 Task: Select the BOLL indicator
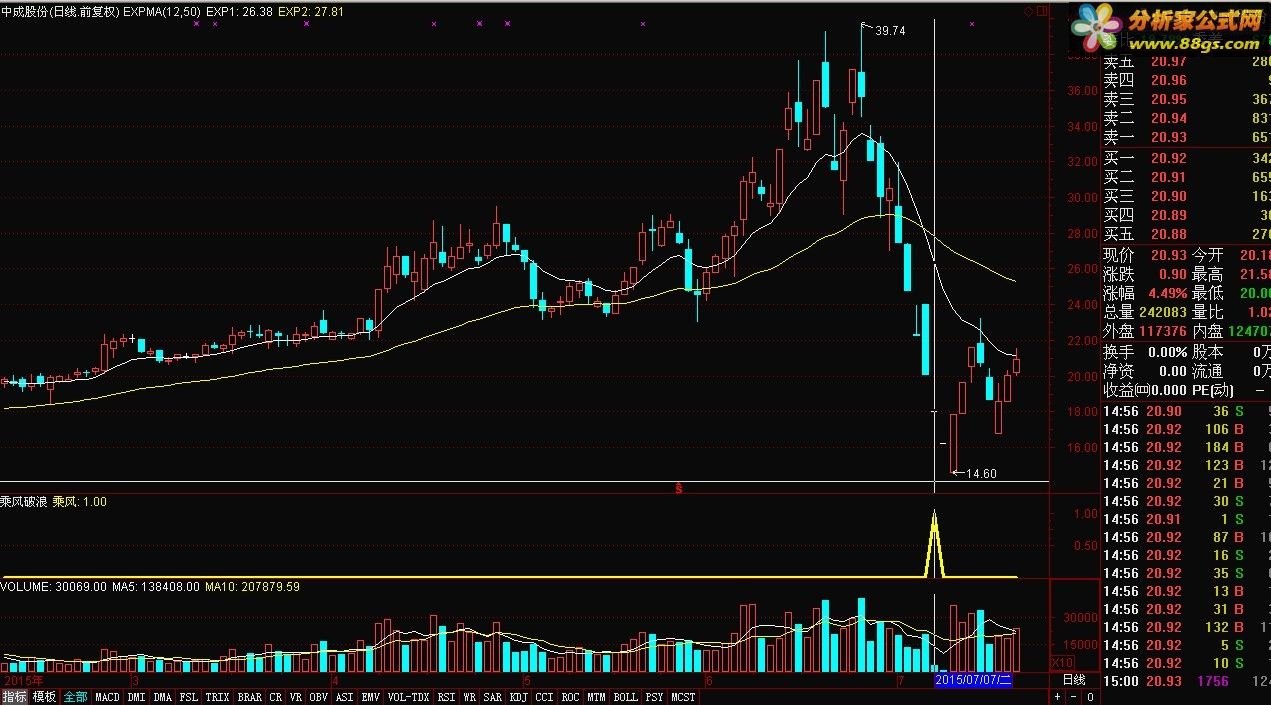point(625,697)
